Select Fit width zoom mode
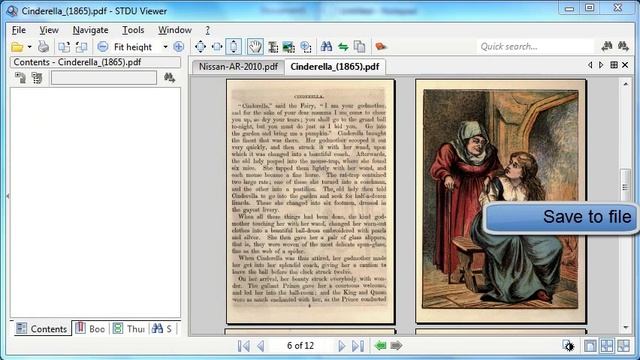The image size is (640, 360). coord(217,47)
